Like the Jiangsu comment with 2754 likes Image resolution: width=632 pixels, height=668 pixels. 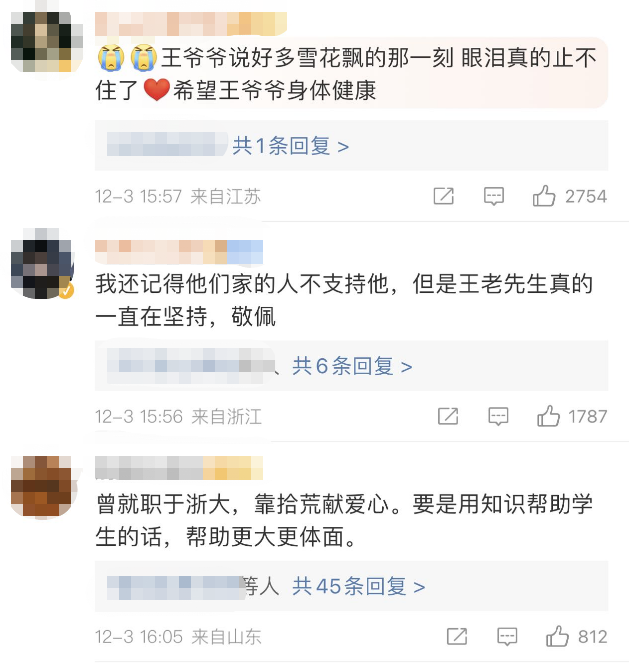click(x=544, y=196)
